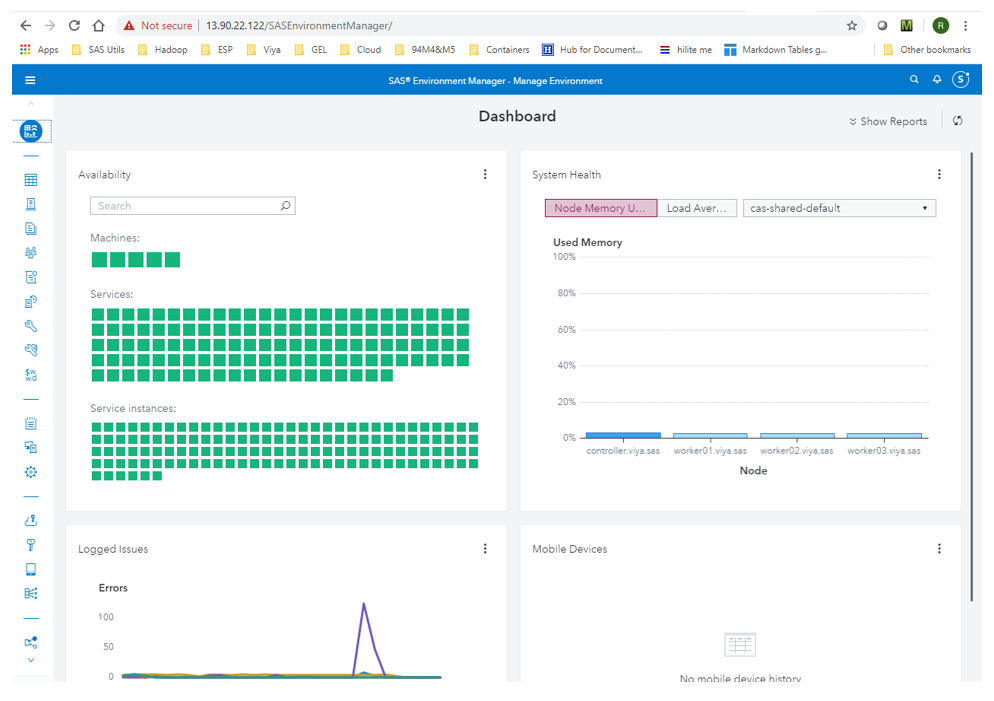This screenshot has height=701, width=994.
Task: Switch to the Load Average toggle
Action: 697,208
